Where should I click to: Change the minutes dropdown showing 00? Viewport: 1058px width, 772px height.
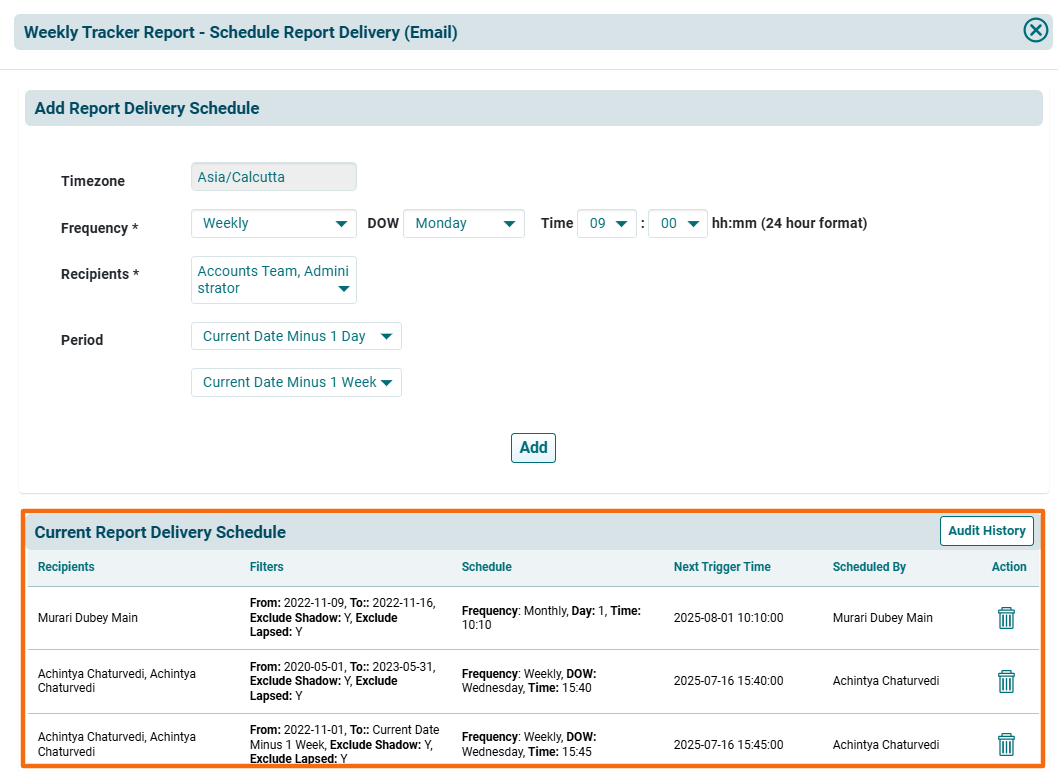click(678, 224)
